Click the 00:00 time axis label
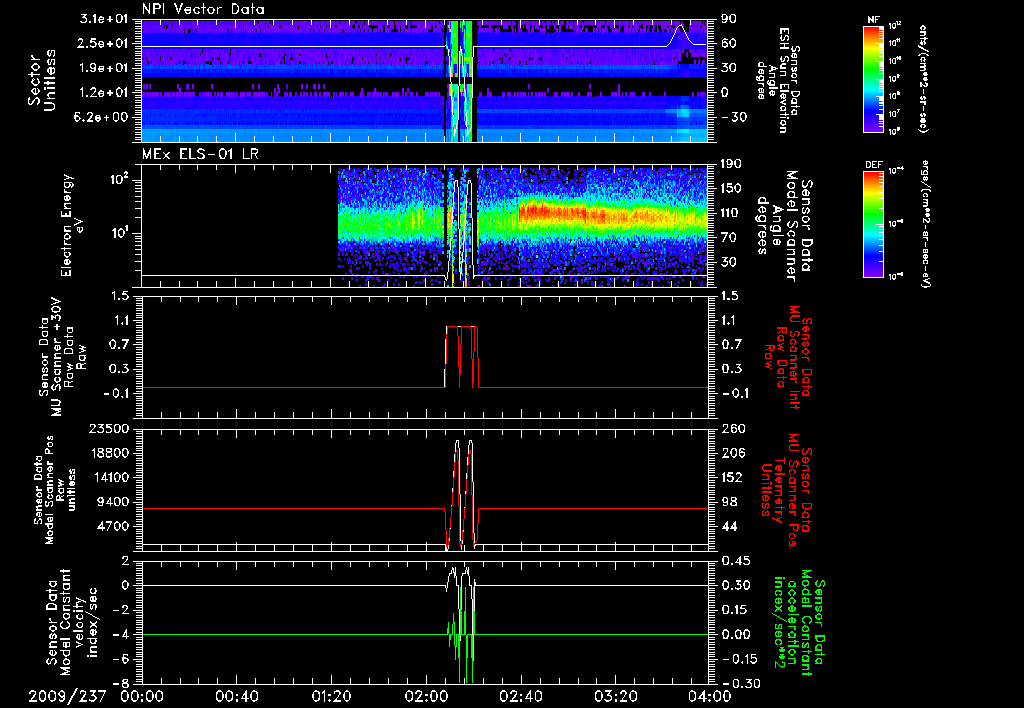The height and width of the screenshot is (708, 1024). [142, 696]
